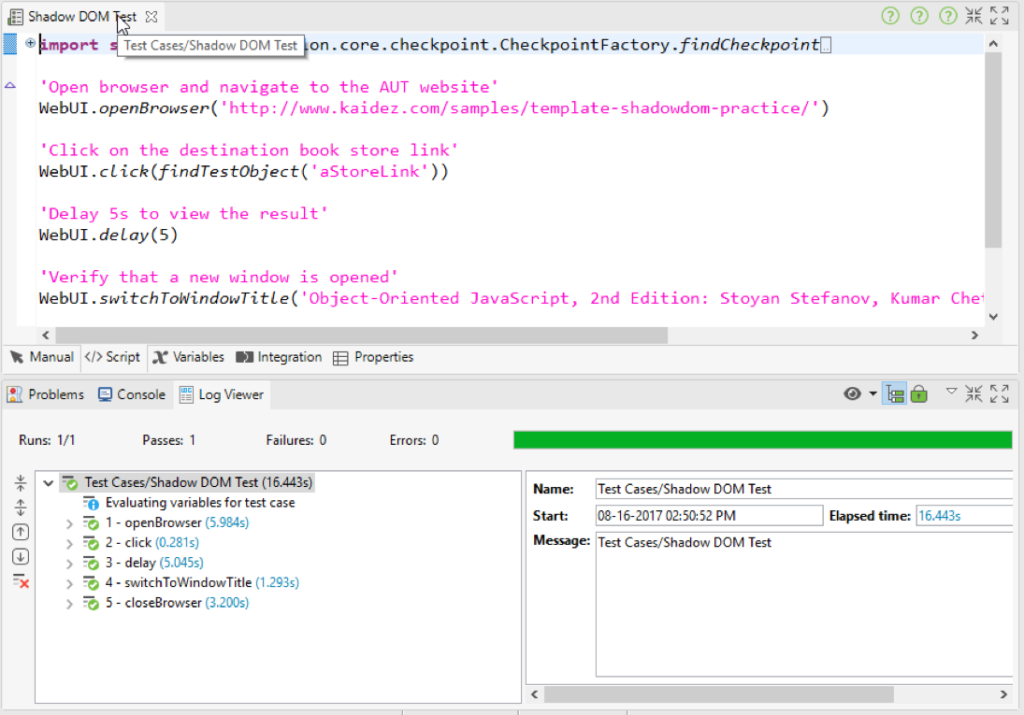Viewport: 1024px width, 715px height.
Task: Click the editor vertical scrollbar down arrow
Action: [993, 317]
